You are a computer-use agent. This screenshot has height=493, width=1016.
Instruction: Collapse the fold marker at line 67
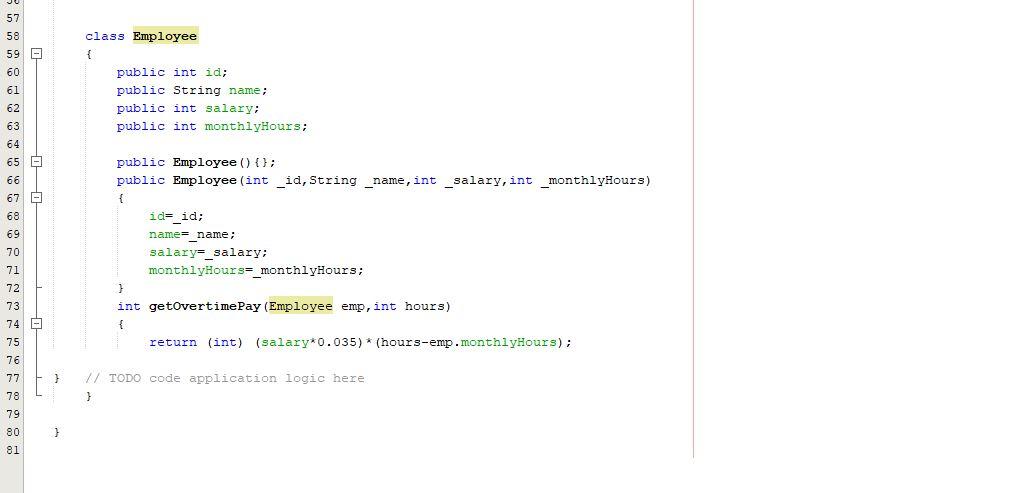(37, 198)
